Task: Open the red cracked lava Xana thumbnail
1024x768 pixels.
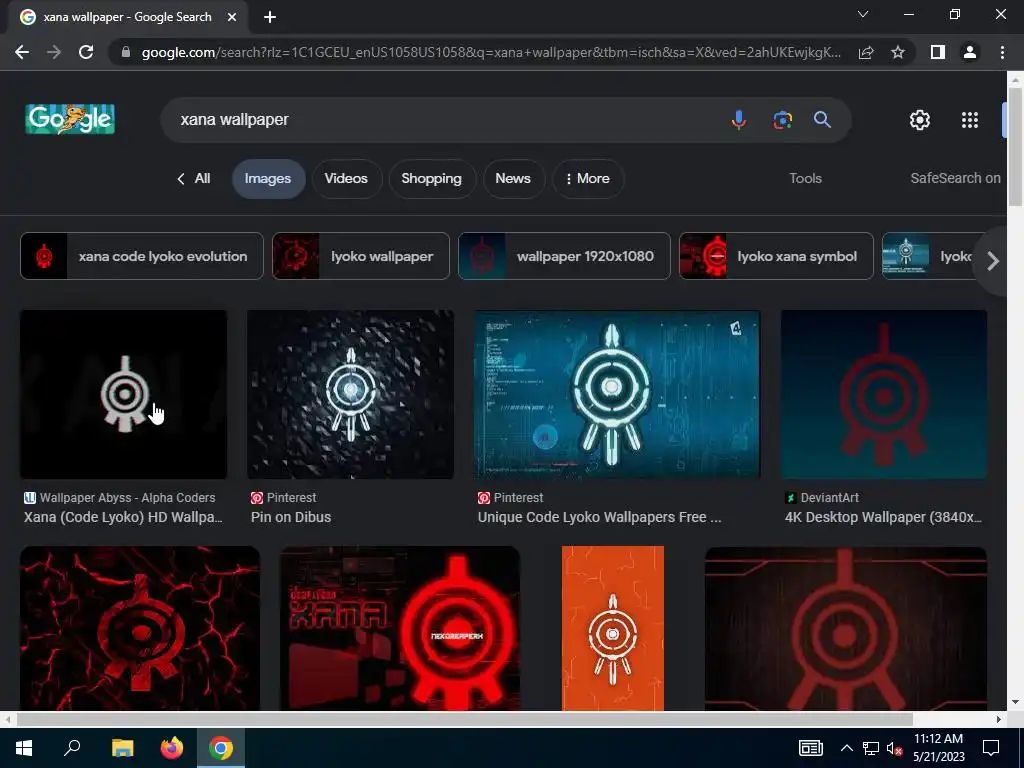Action: click(140, 628)
